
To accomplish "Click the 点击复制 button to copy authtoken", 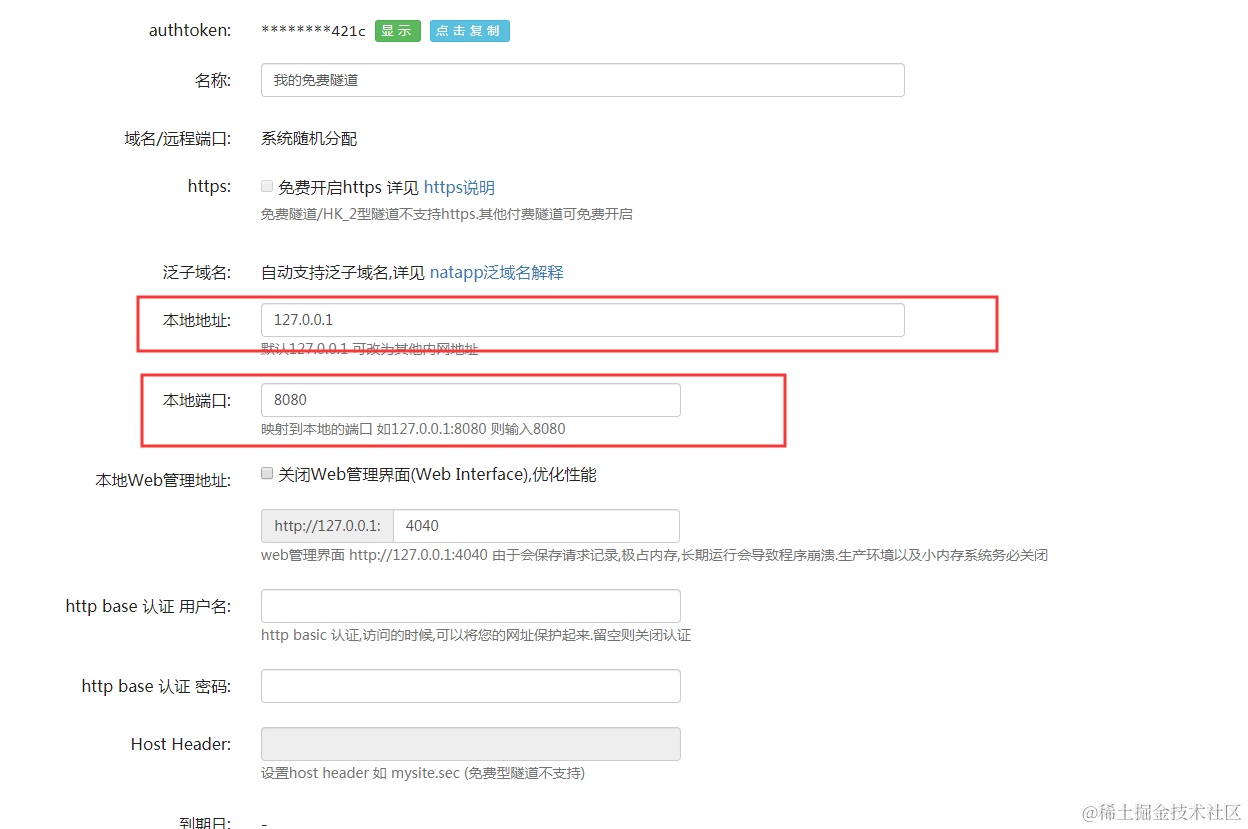I will (x=469, y=31).
